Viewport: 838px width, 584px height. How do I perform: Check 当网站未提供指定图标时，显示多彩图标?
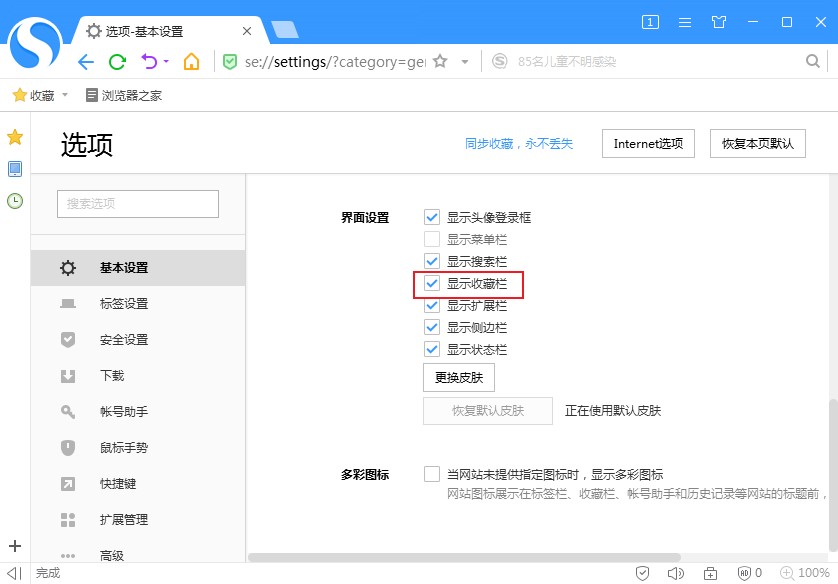click(432, 473)
